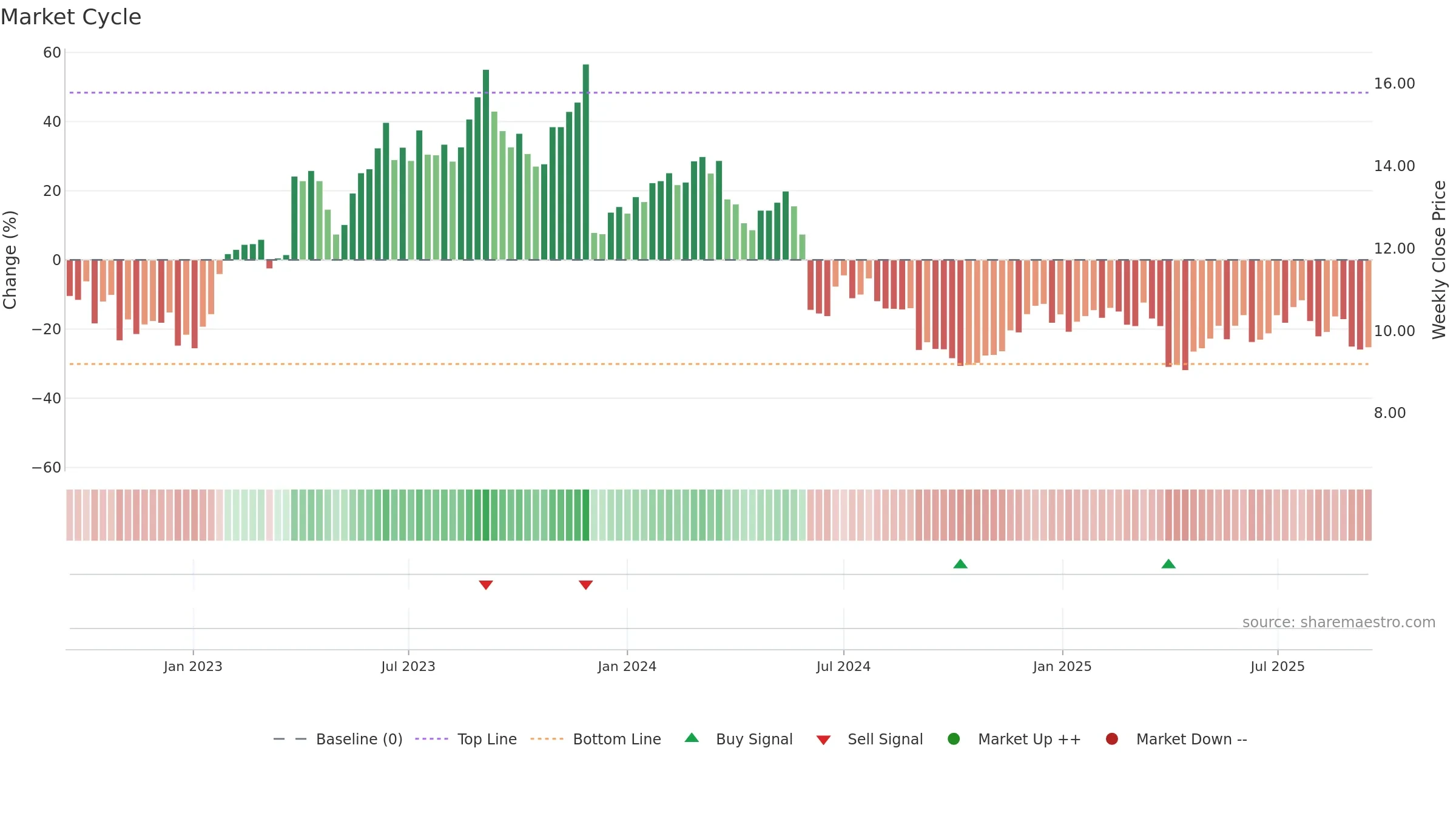Click the Market Cycle chart title

point(71,17)
